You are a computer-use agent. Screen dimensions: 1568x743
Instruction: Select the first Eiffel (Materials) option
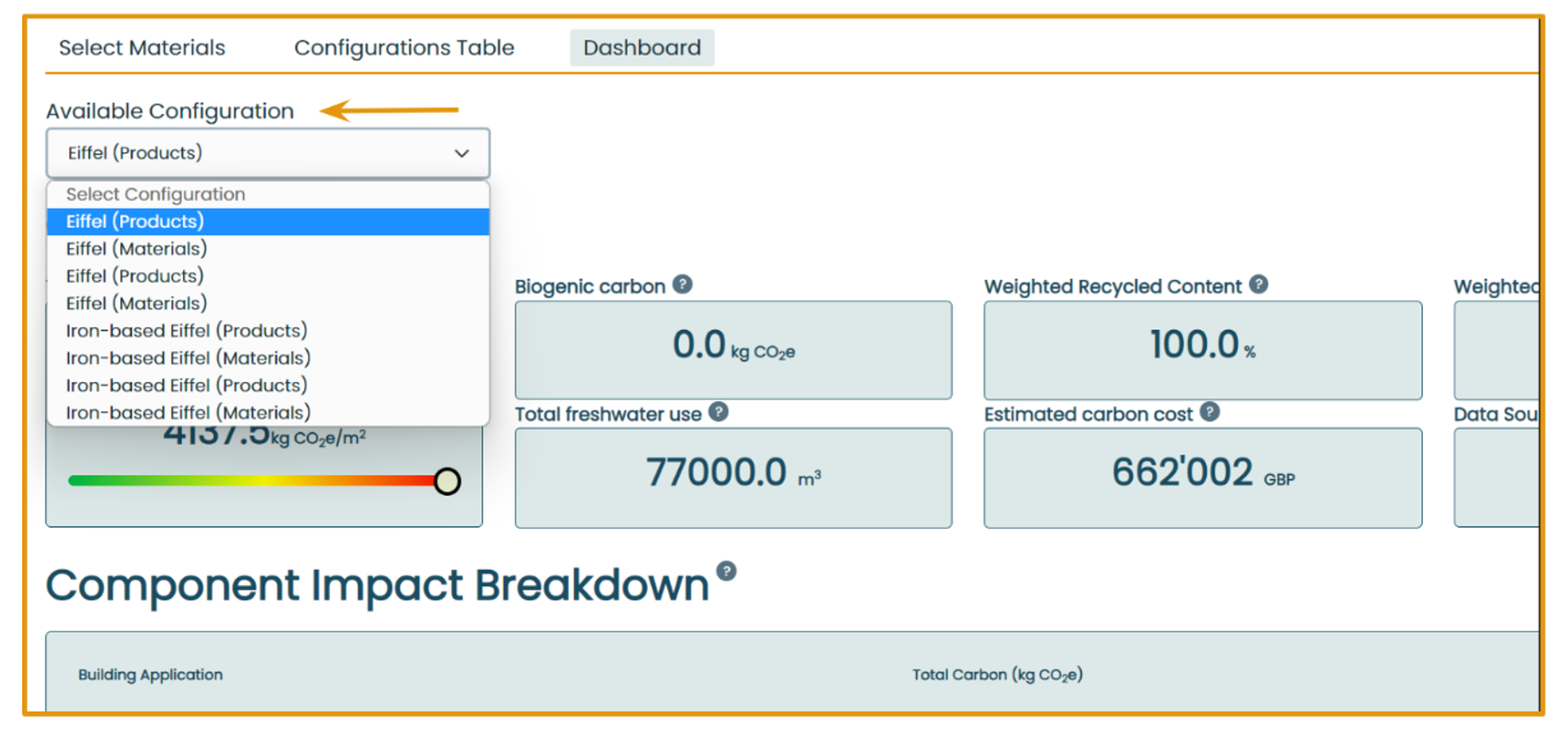point(136,249)
